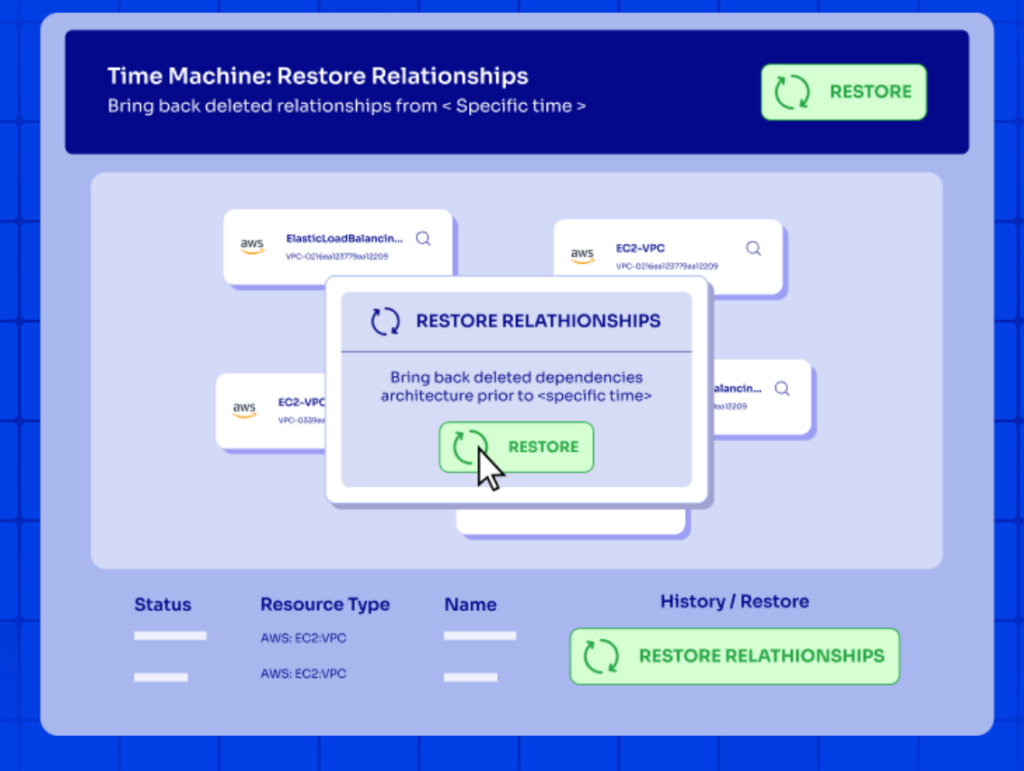Viewport: 1024px width, 771px height.
Task: Click the circular arrows icon in the header RESTORE button
Action: [x=792, y=91]
